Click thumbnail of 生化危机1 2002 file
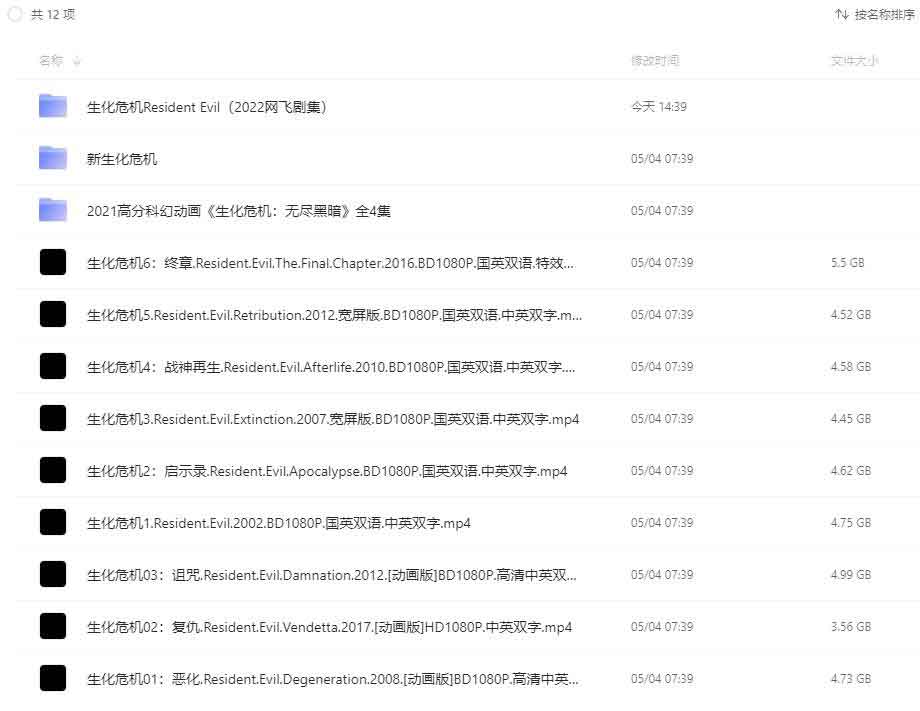The image size is (920, 711). (x=53, y=523)
